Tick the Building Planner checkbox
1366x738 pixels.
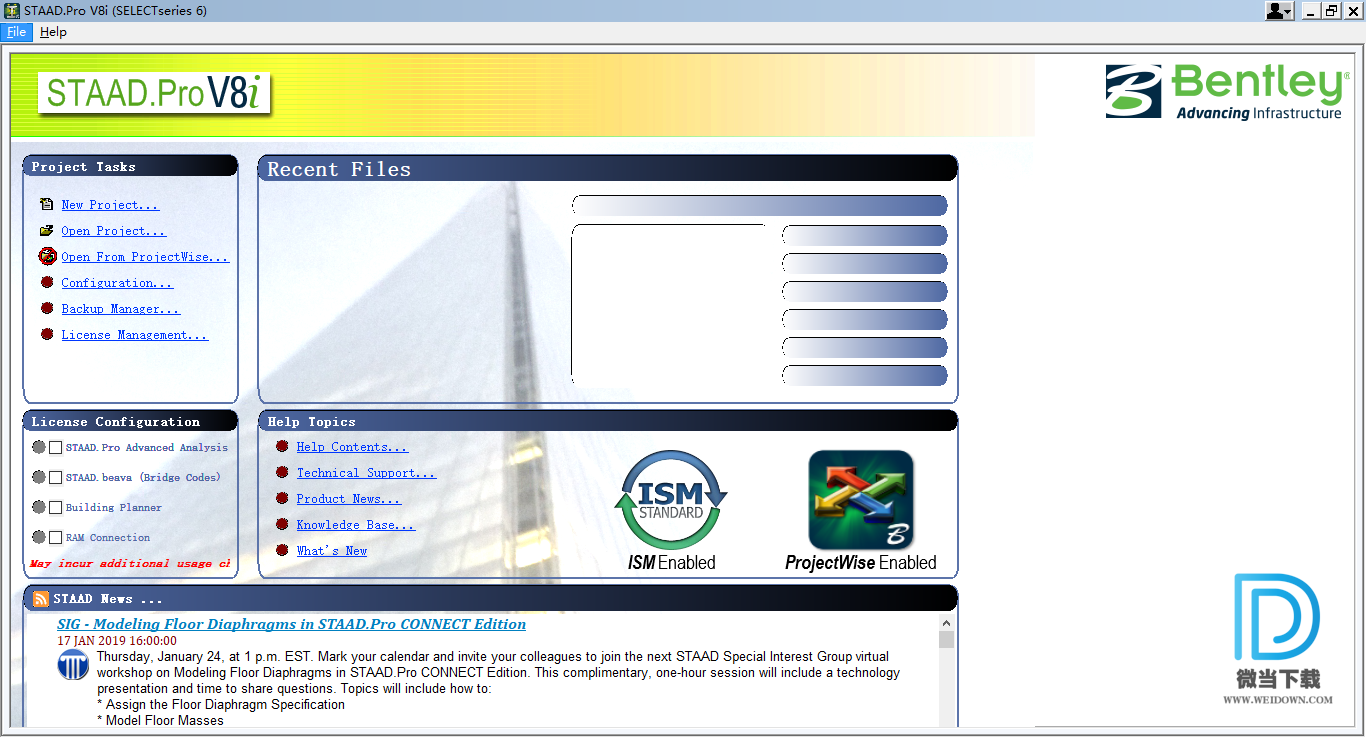56,508
